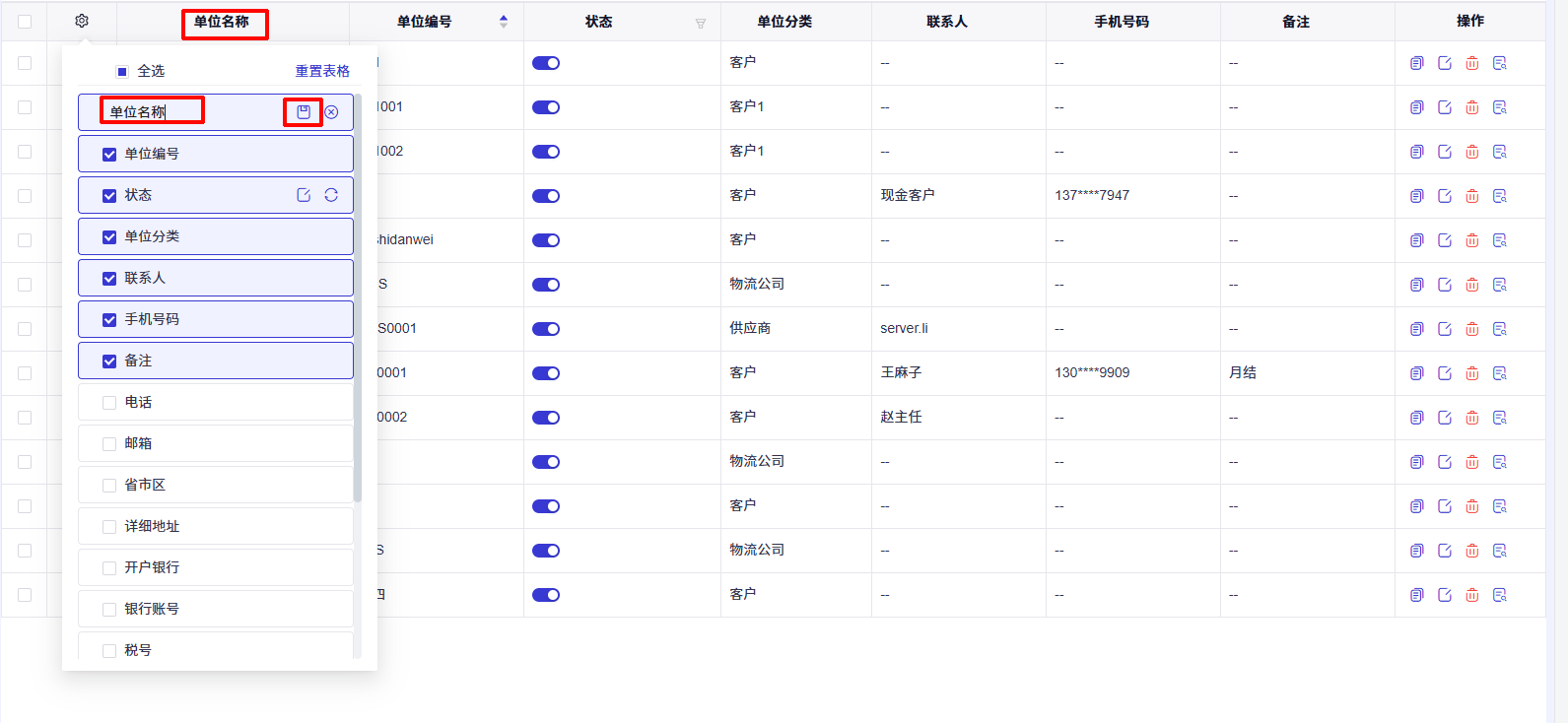1568x723 pixels.
Task: View details of row with code 1001
Action: coord(1500,107)
